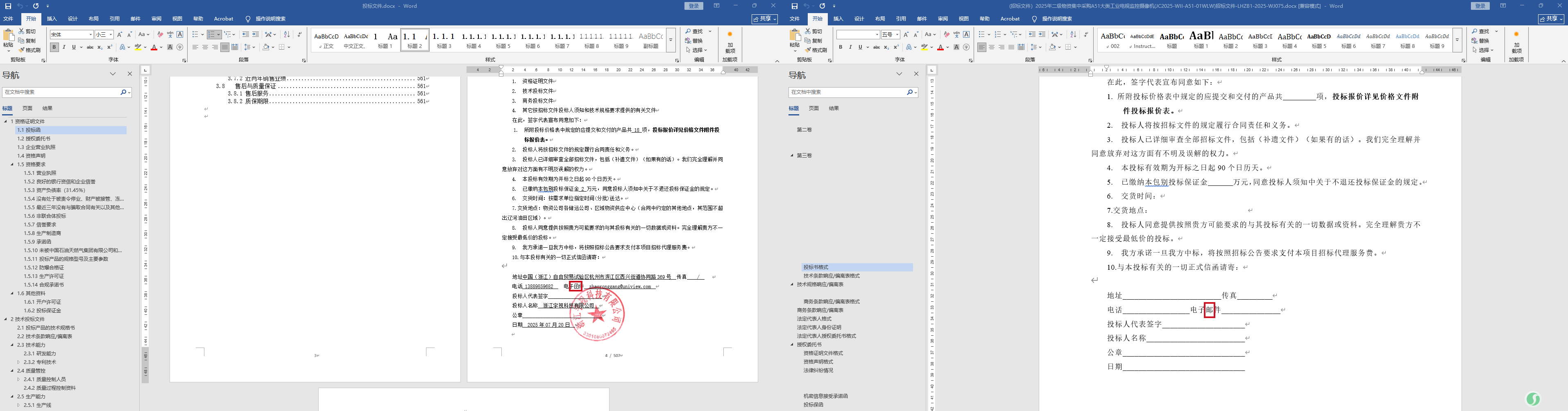The height and width of the screenshot is (411, 1568).
Task: Toggle Bold in the right window ribbon
Action: tap(841, 47)
